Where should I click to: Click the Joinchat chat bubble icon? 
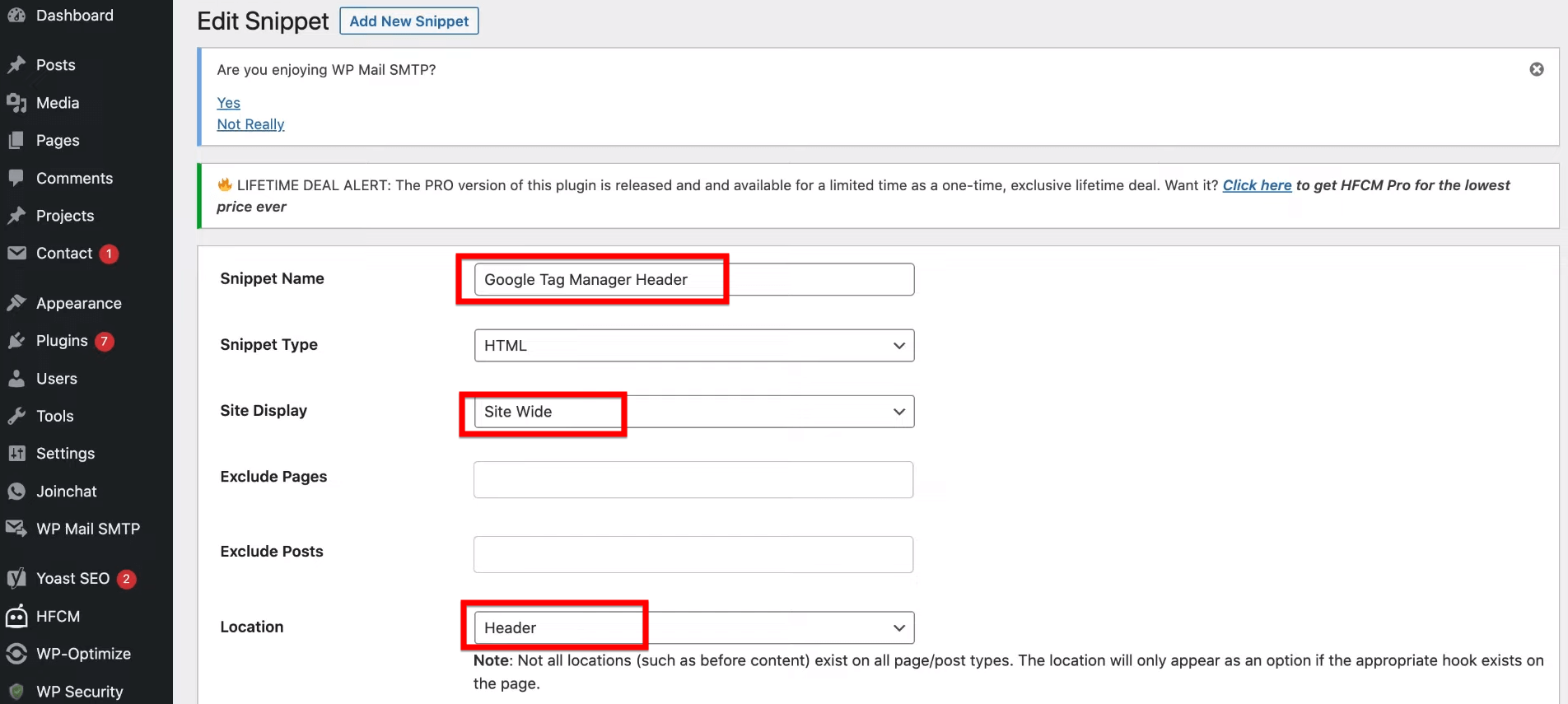tap(16, 492)
